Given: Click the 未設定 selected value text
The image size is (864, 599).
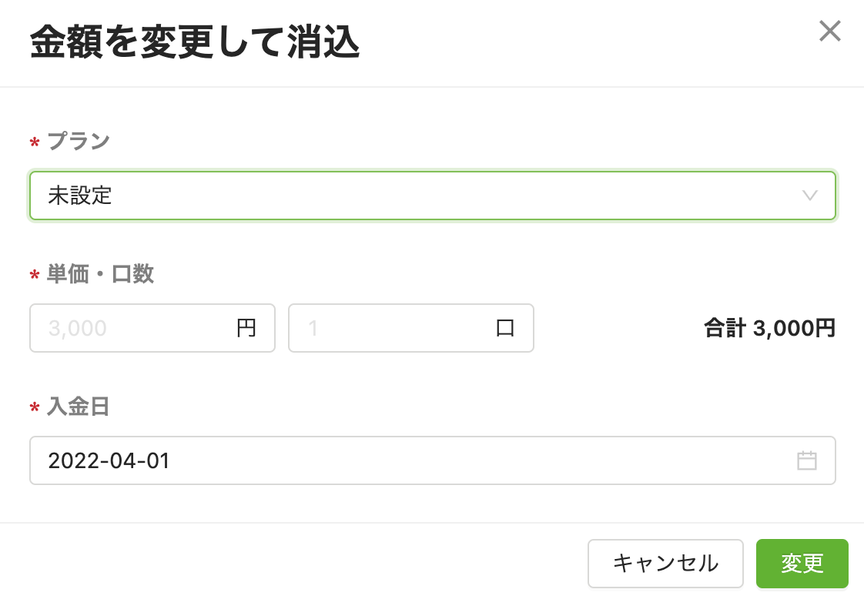Looking at the screenshot, I should coord(80,196).
